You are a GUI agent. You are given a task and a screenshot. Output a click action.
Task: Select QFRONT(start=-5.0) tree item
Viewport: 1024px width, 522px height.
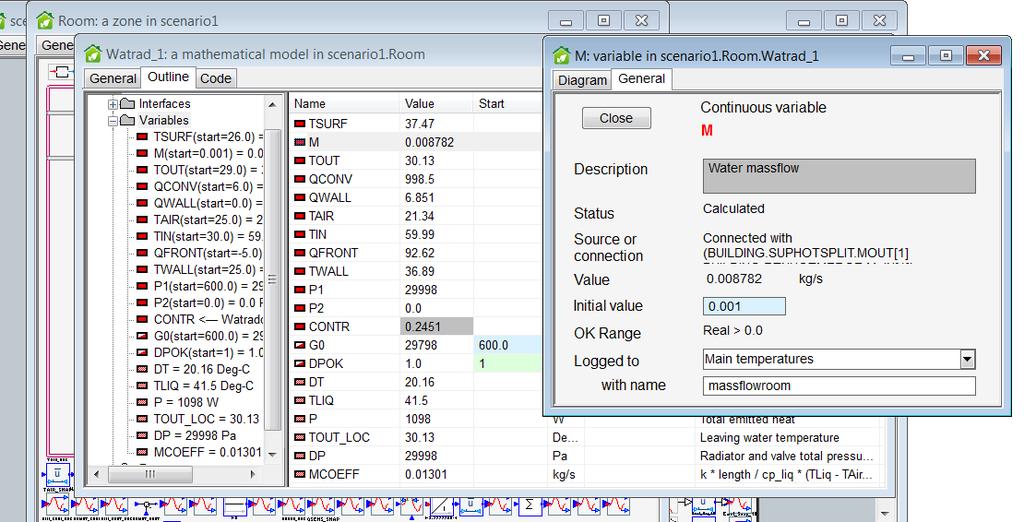tap(208, 253)
